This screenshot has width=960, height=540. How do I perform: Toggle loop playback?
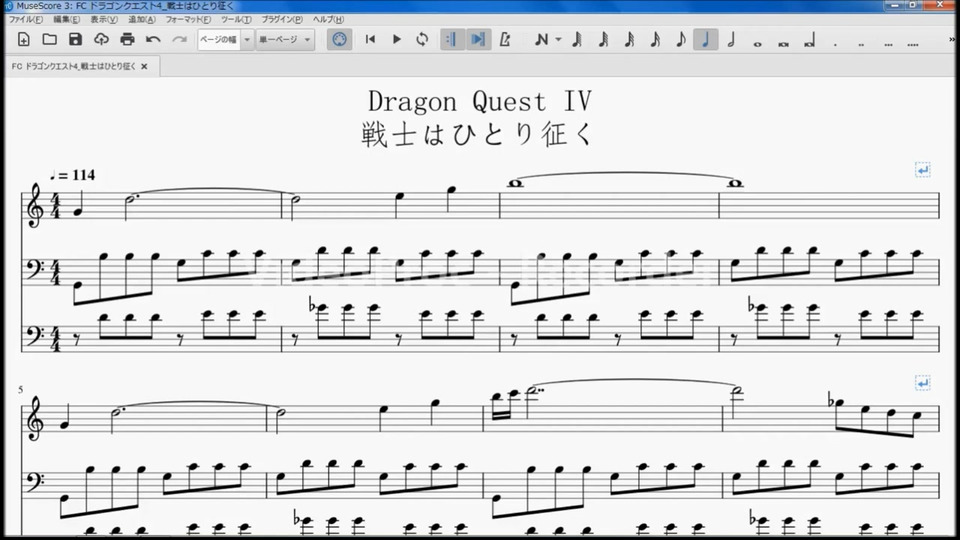tap(422, 40)
